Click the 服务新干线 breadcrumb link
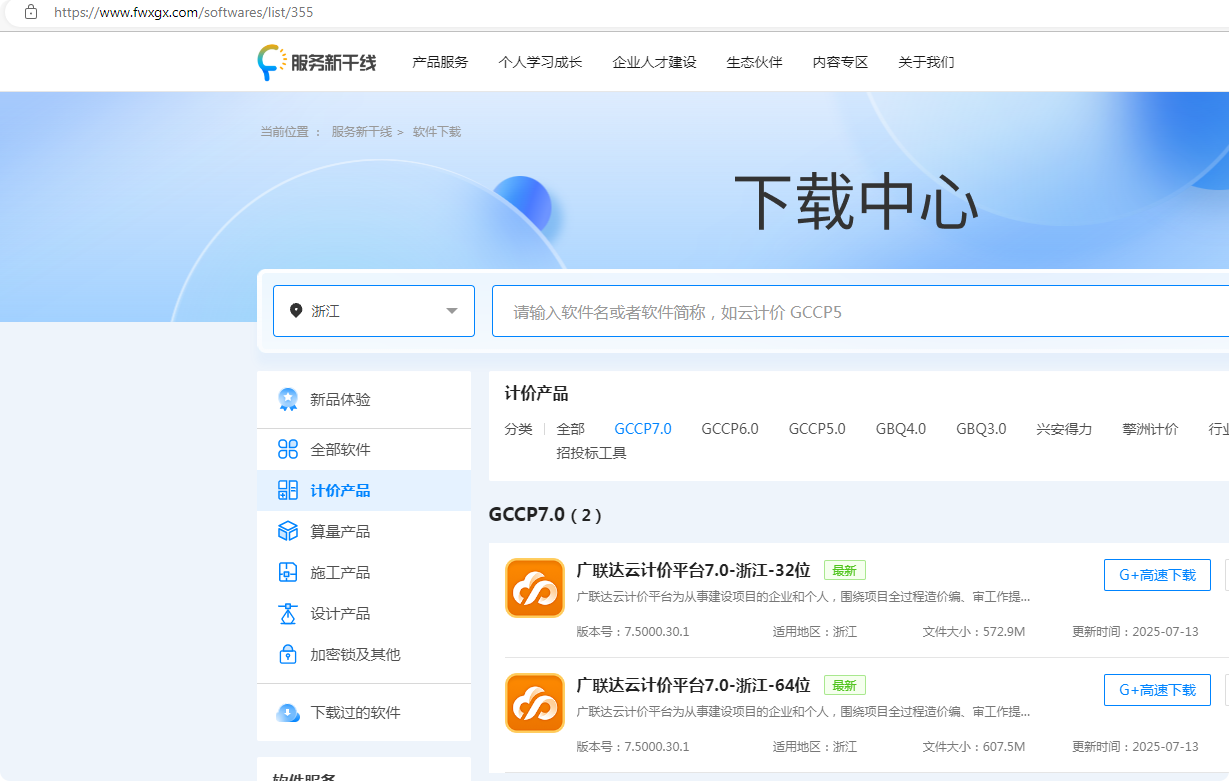 [x=362, y=132]
